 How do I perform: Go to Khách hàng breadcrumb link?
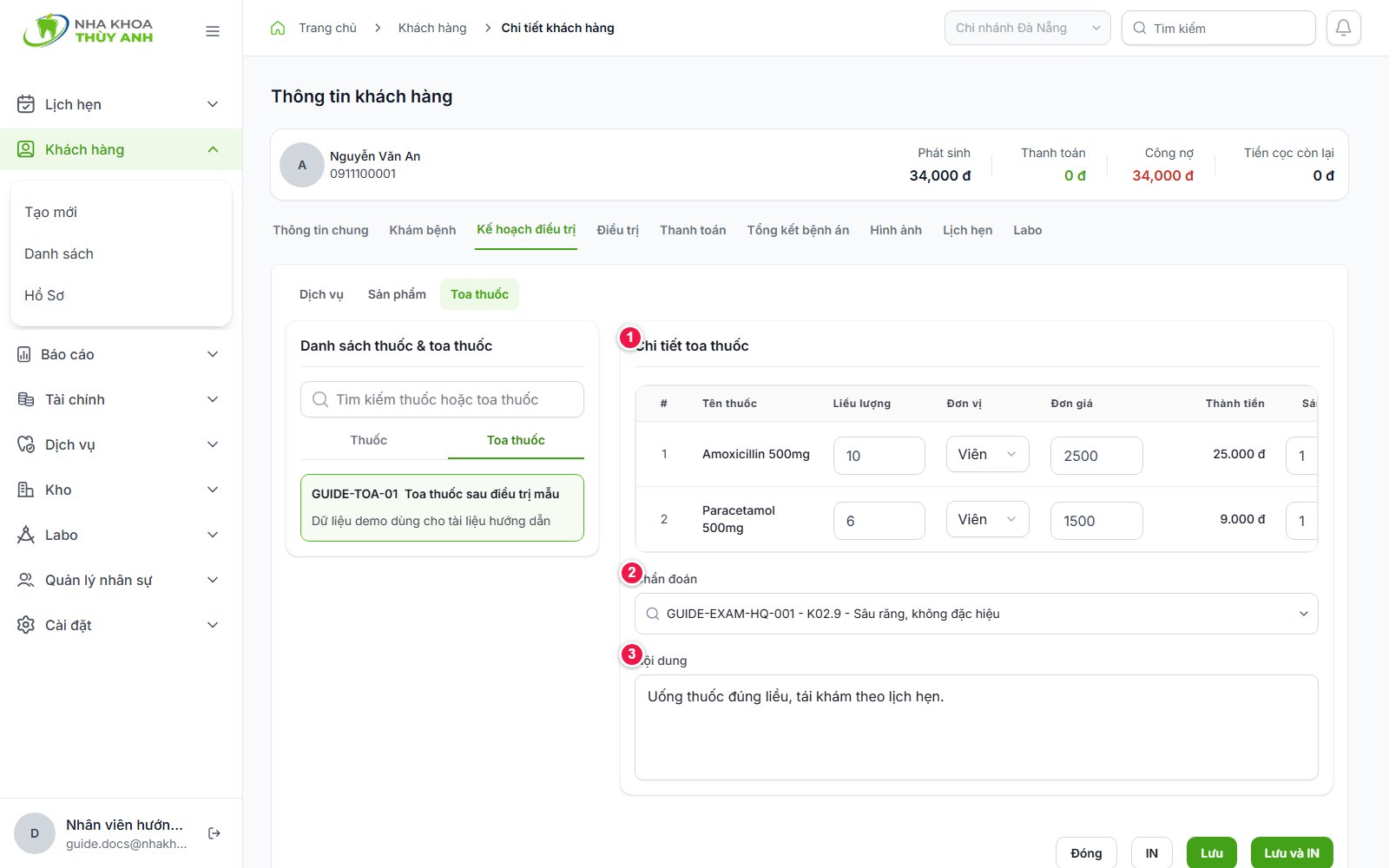pyautogui.click(x=432, y=28)
